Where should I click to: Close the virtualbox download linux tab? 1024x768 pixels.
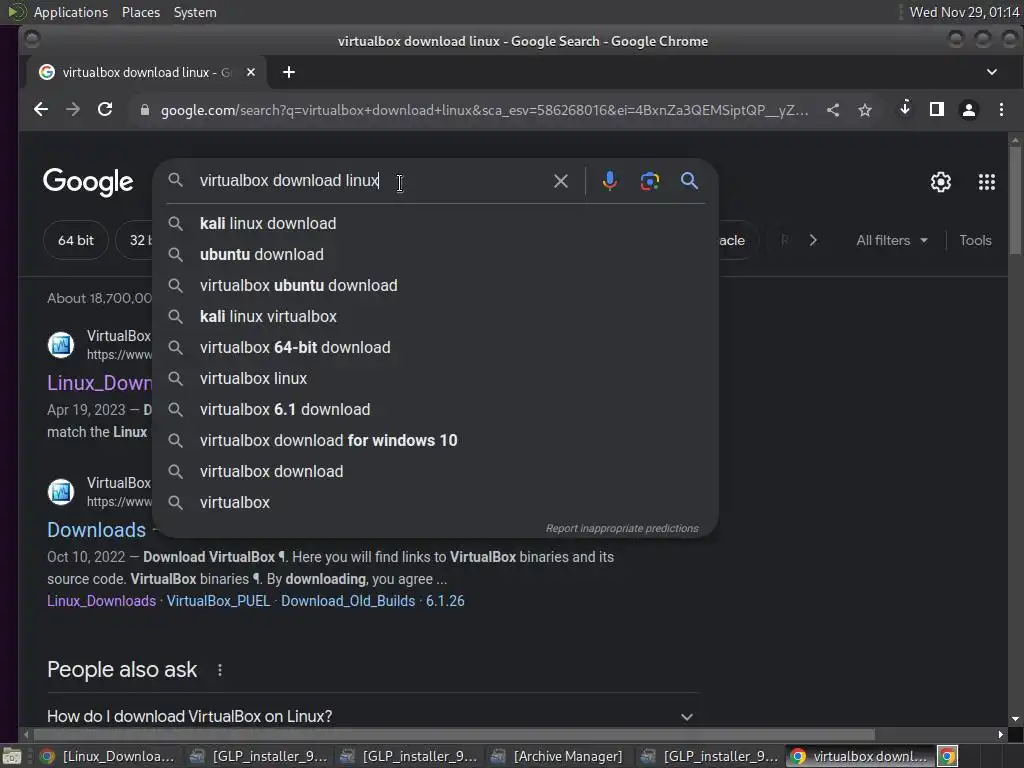pos(251,72)
